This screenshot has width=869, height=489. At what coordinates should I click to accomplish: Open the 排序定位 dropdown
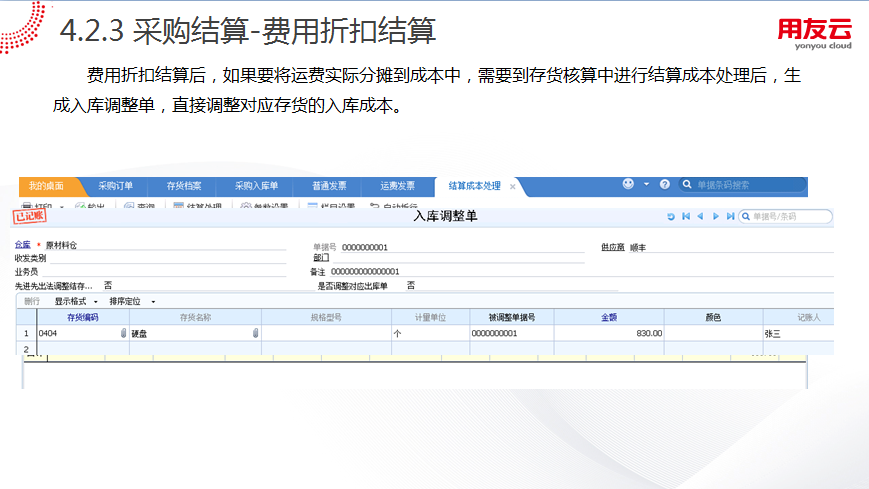(129, 301)
